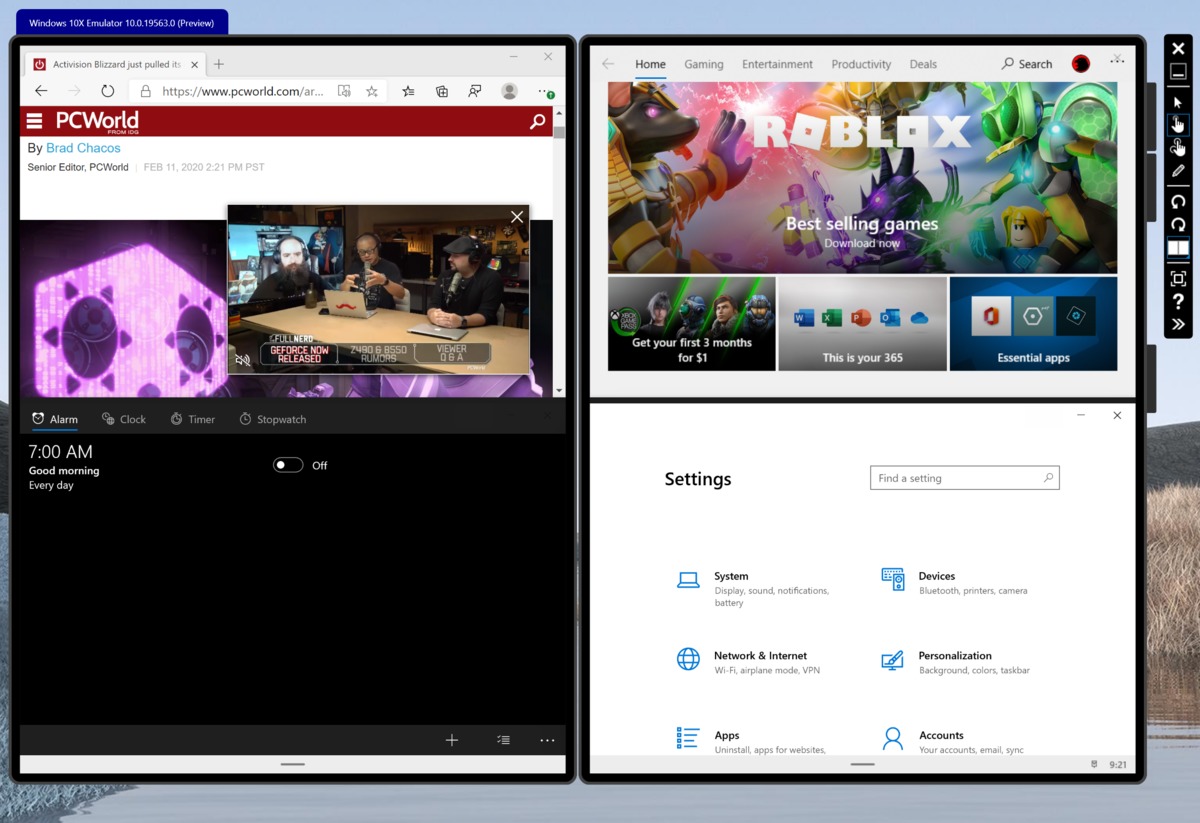Switch to the Alarm tab
1200x823 pixels.
[55, 419]
